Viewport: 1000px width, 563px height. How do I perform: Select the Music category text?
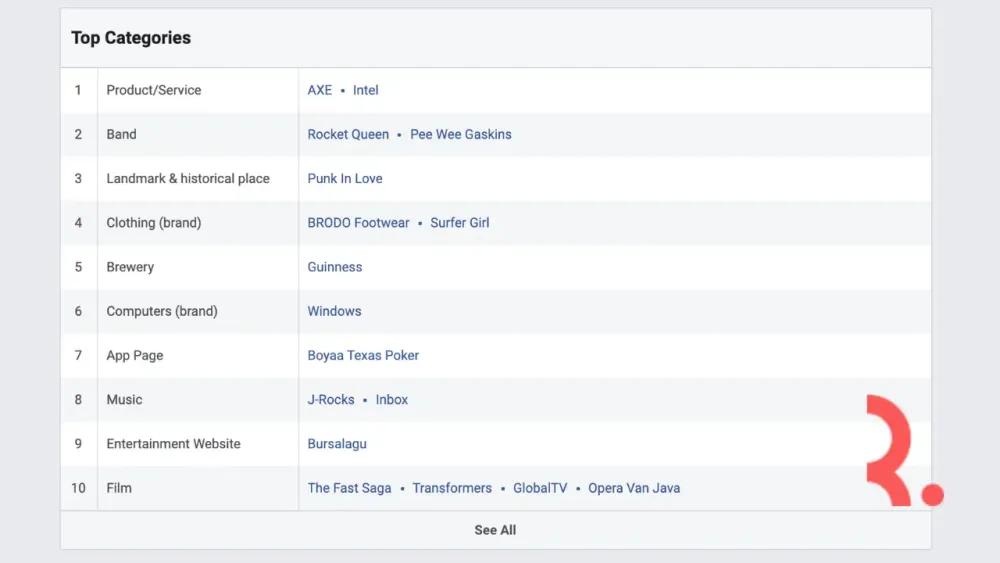pyautogui.click(x=124, y=400)
